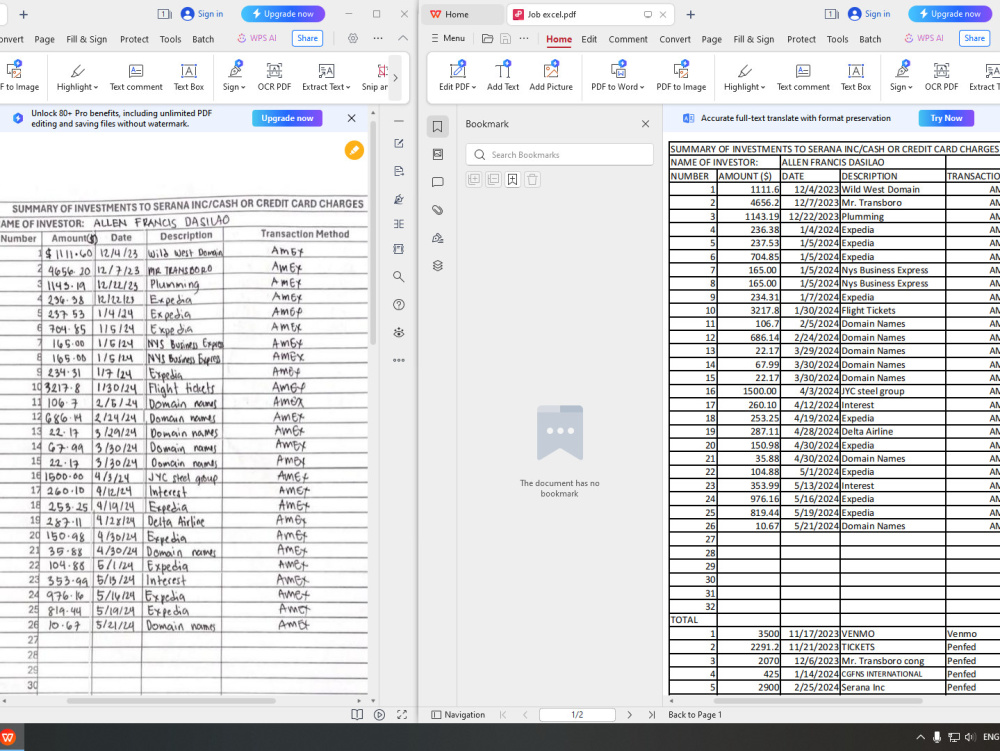The image size is (1000, 751).
Task: Dismiss the Unlock Pro benefits banner
Action: pyautogui.click(x=351, y=118)
